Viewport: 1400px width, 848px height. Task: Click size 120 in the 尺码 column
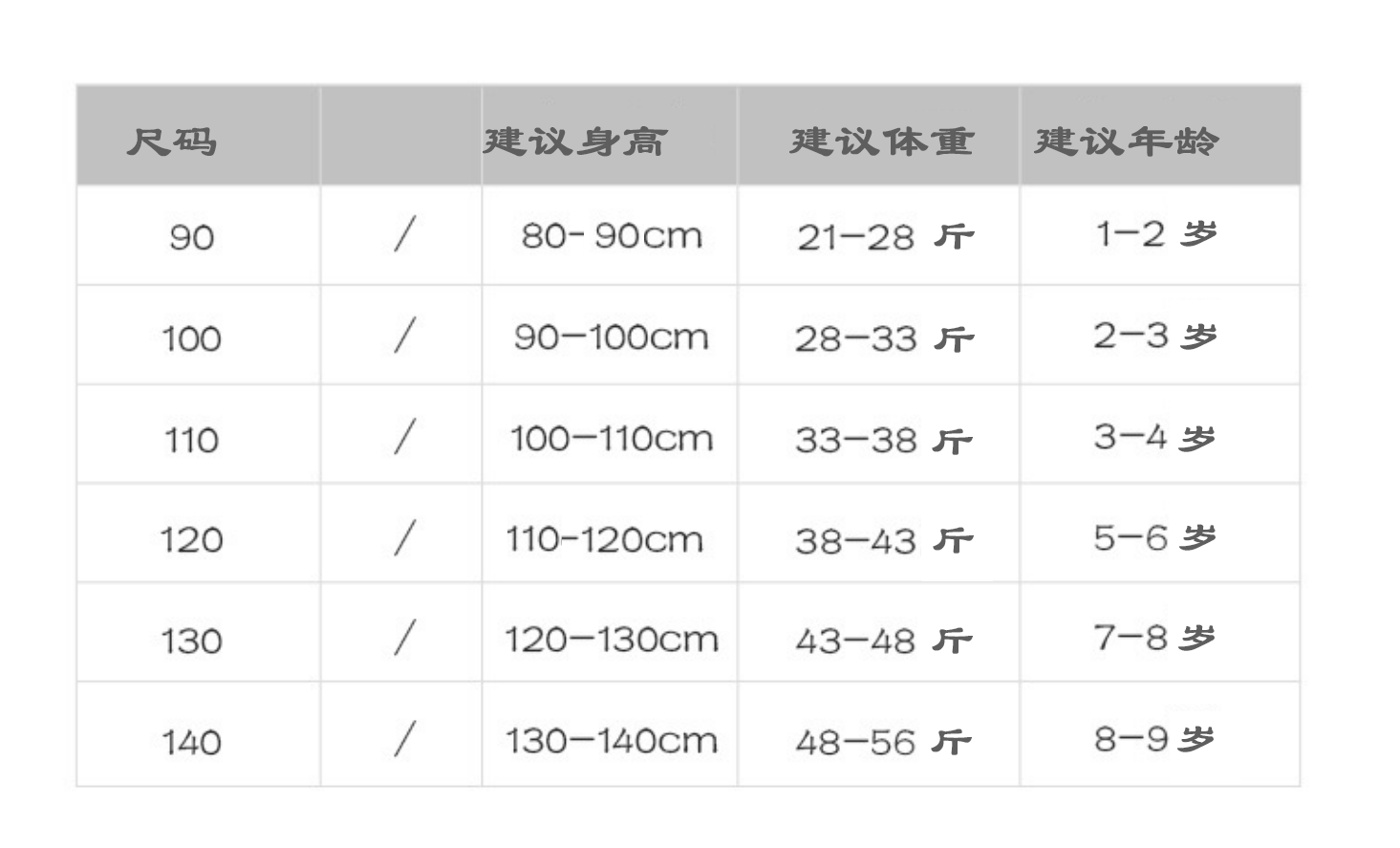[191, 540]
